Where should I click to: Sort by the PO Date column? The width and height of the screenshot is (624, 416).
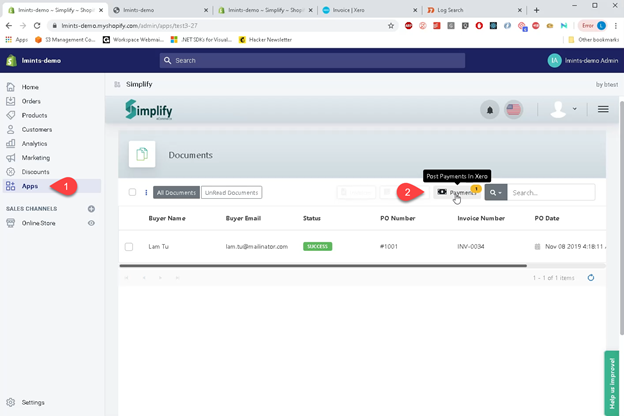click(546, 218)
